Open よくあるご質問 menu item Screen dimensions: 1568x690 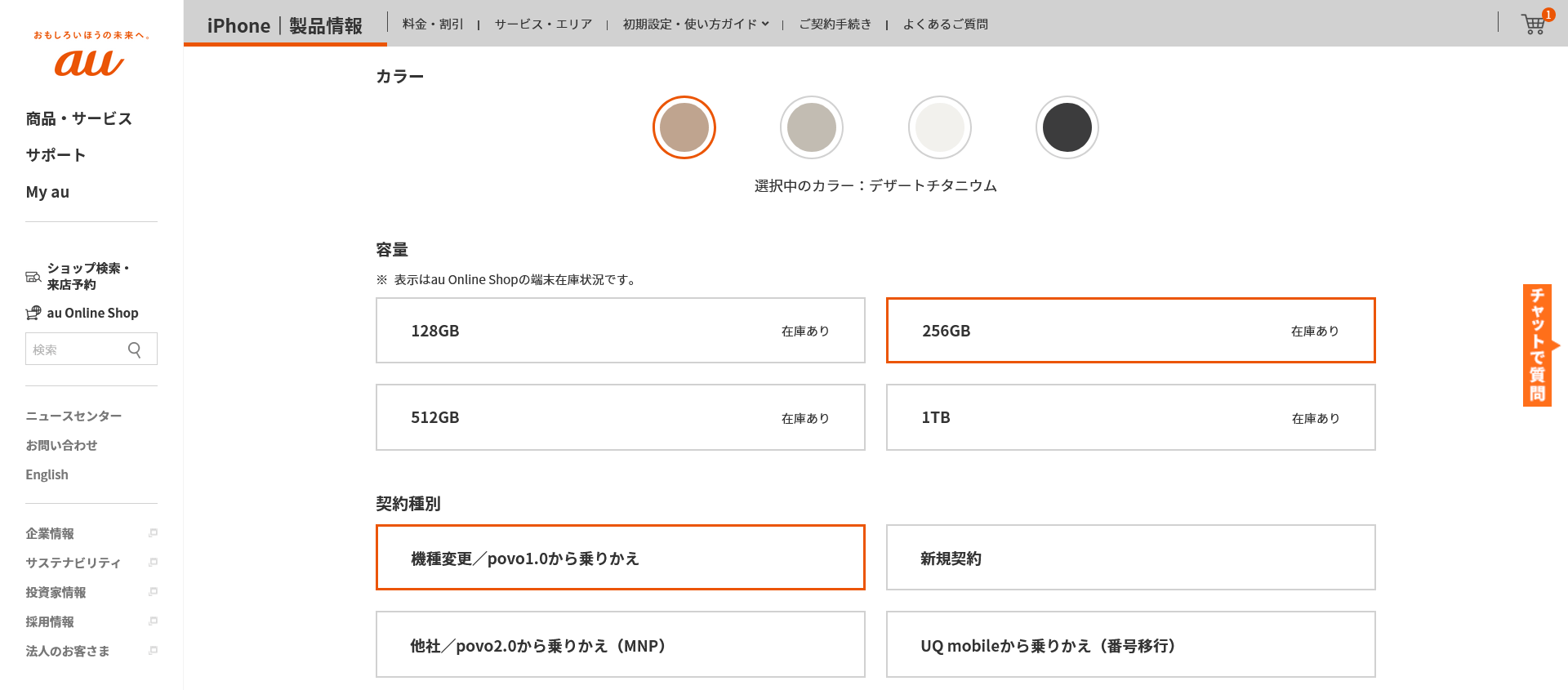point(945,24)
